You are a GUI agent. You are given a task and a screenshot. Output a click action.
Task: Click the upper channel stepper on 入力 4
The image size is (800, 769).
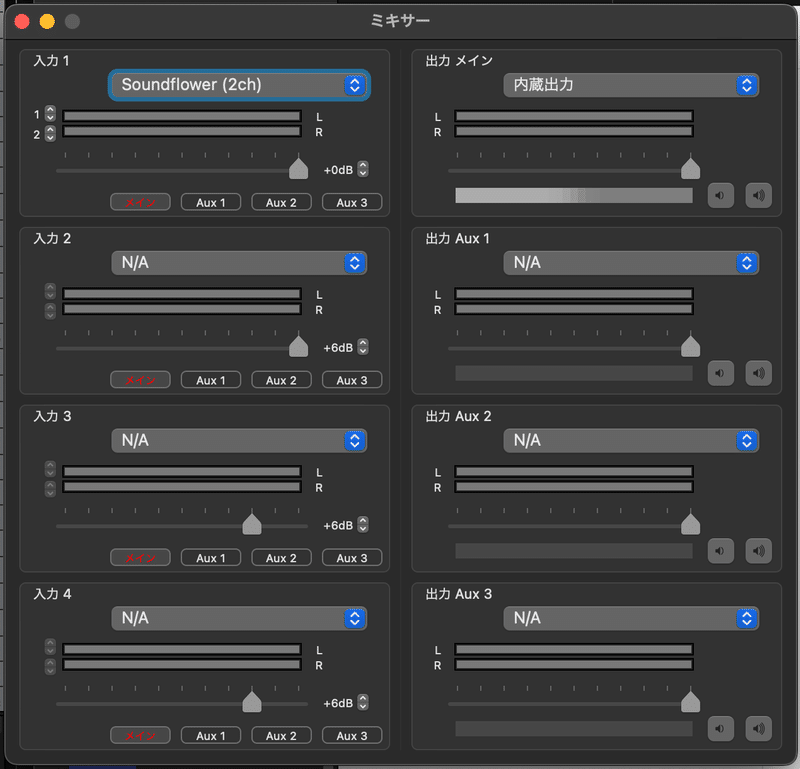coord(50,647)
